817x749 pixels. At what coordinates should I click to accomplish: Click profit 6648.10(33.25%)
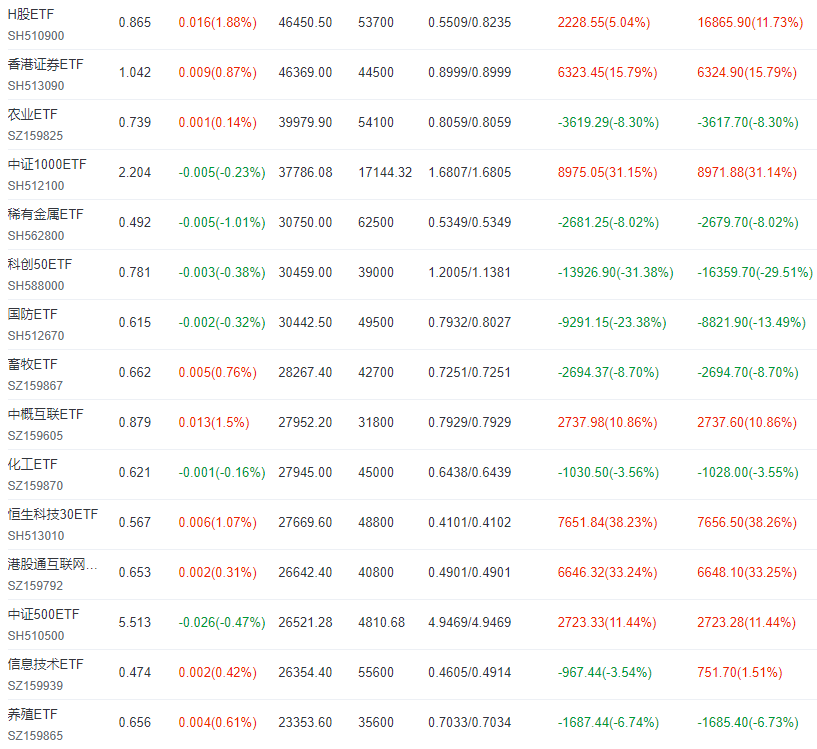[x=747, y=573]
